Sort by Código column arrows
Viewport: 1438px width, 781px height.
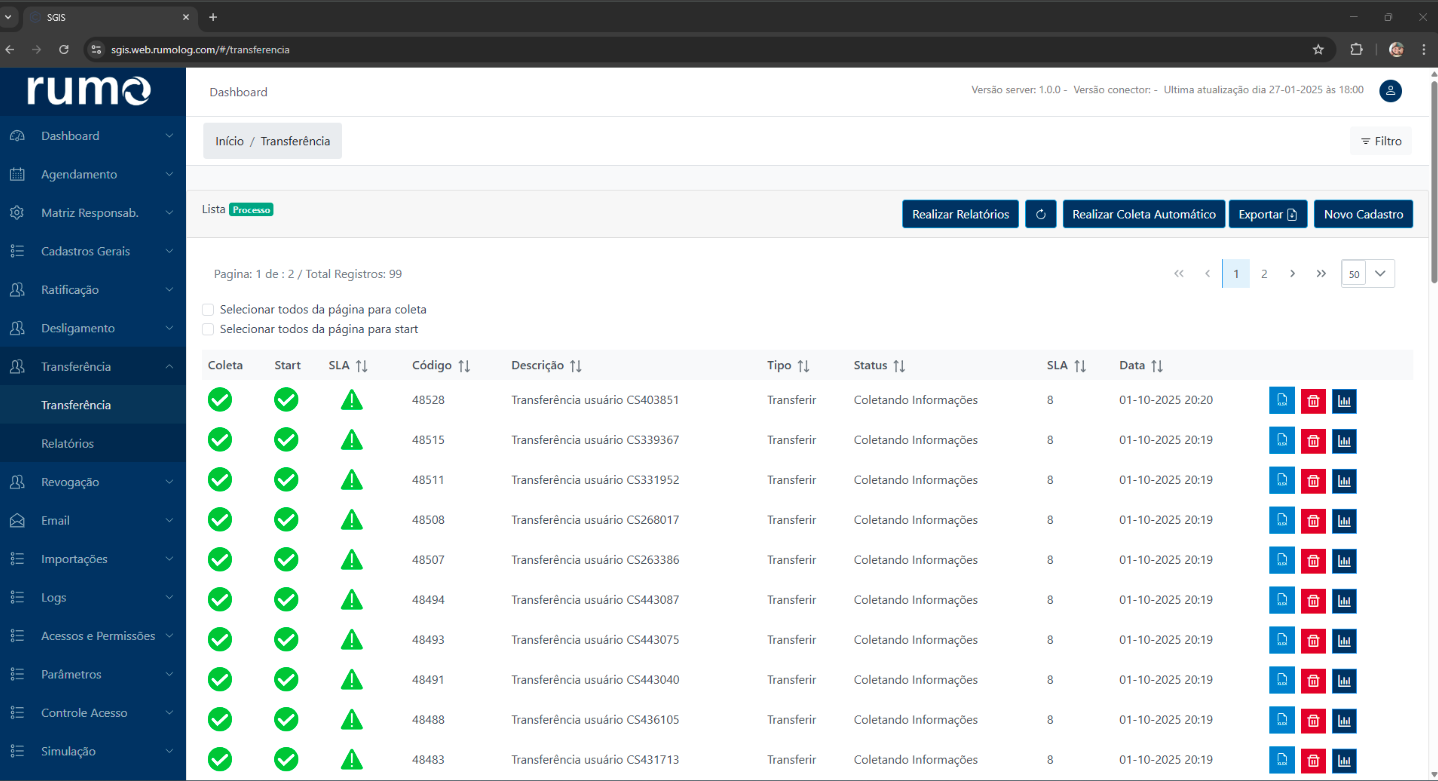(x=464, y=366)
